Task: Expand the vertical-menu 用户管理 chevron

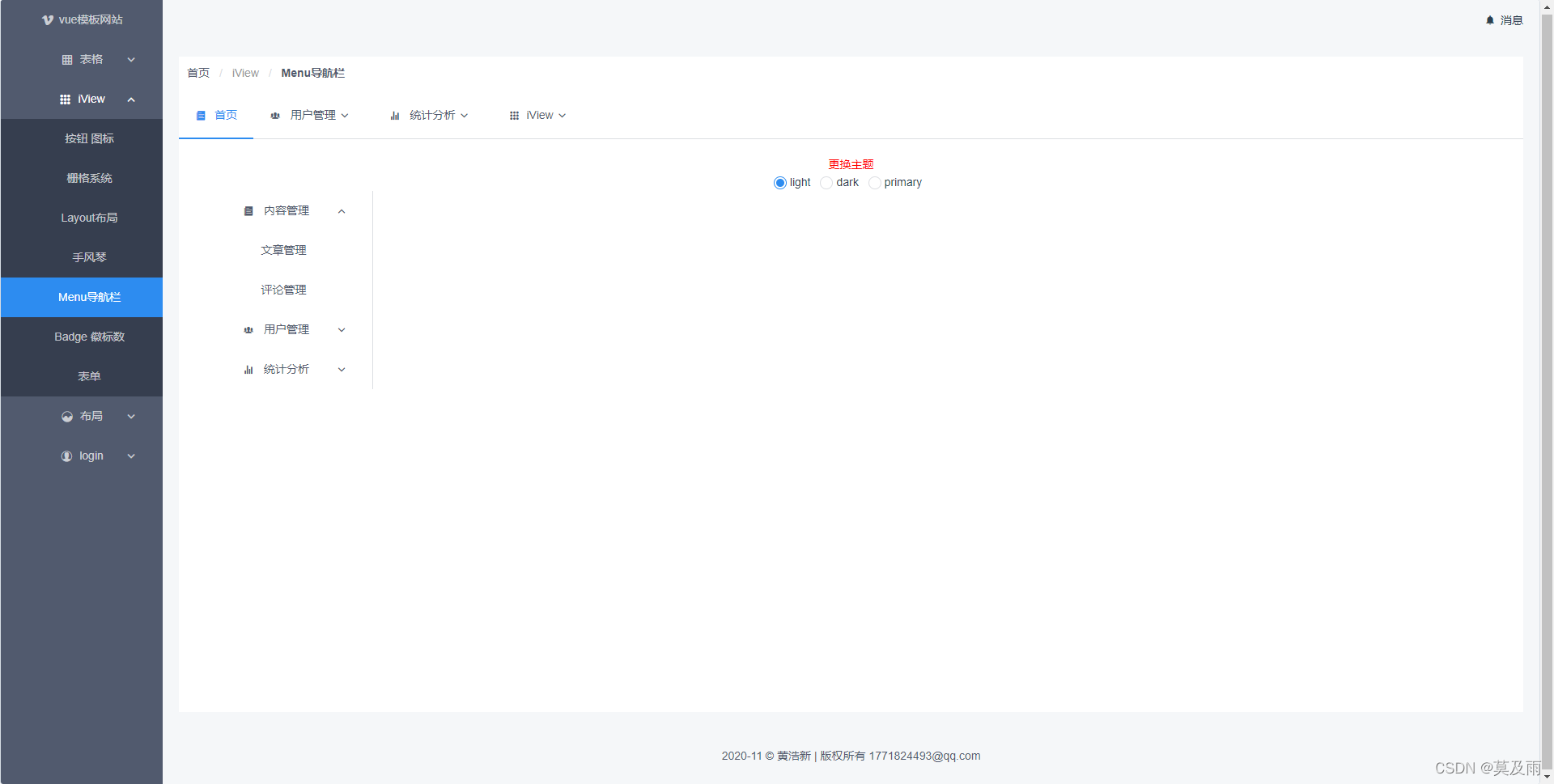Action: point(342,330)
